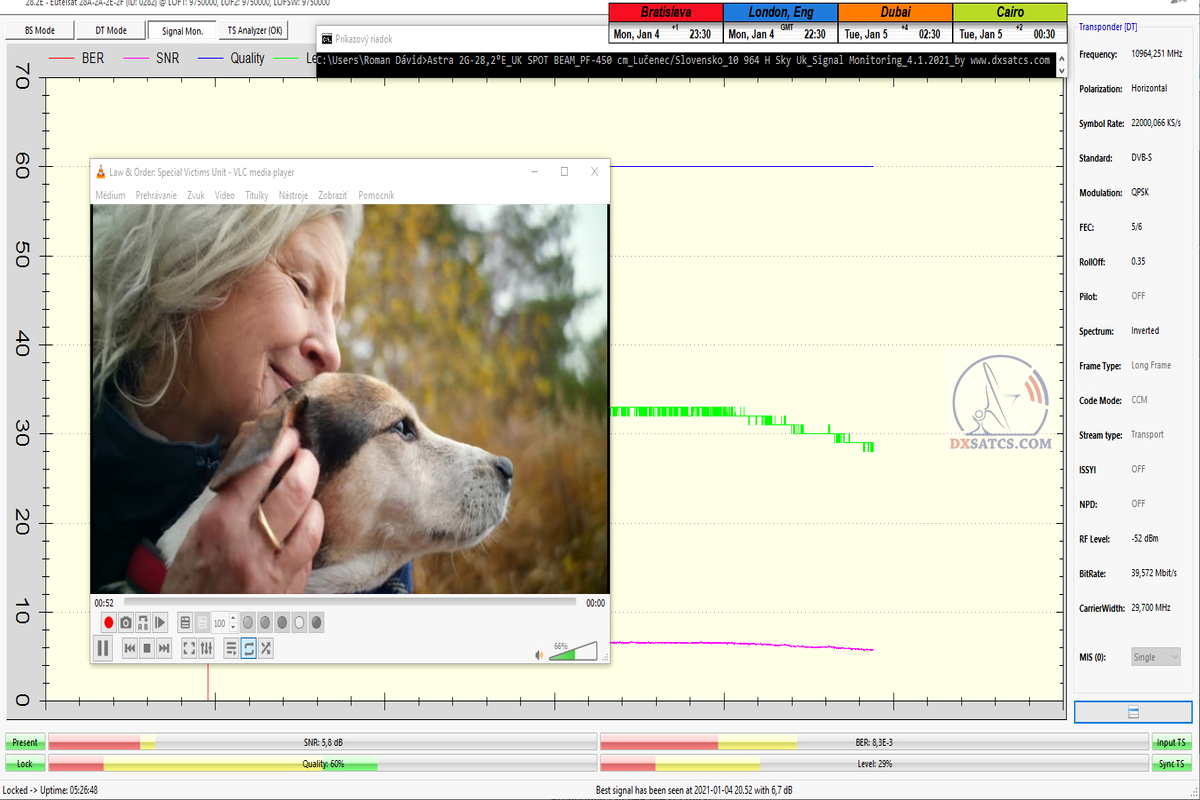The image size is (1200, 800).
Task: Set the A-B loop point
Action: point(143,623)
